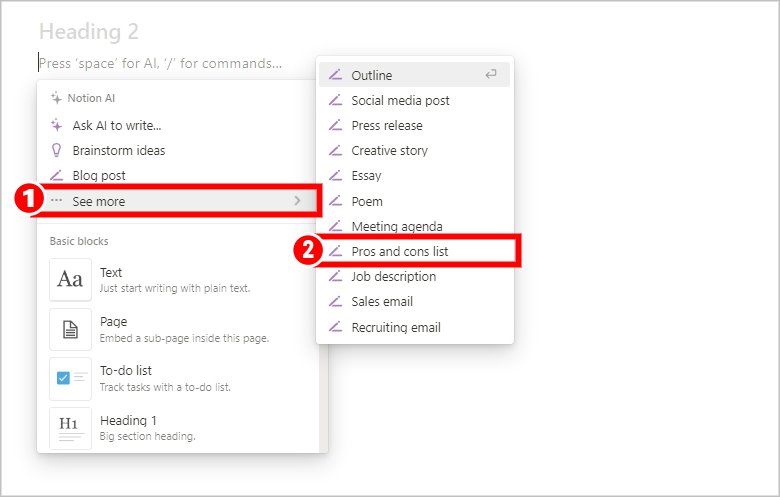The width and height of the screenshot is (780, 497).
Task: Select Recruiting email
Action: [x=414, y=327]
